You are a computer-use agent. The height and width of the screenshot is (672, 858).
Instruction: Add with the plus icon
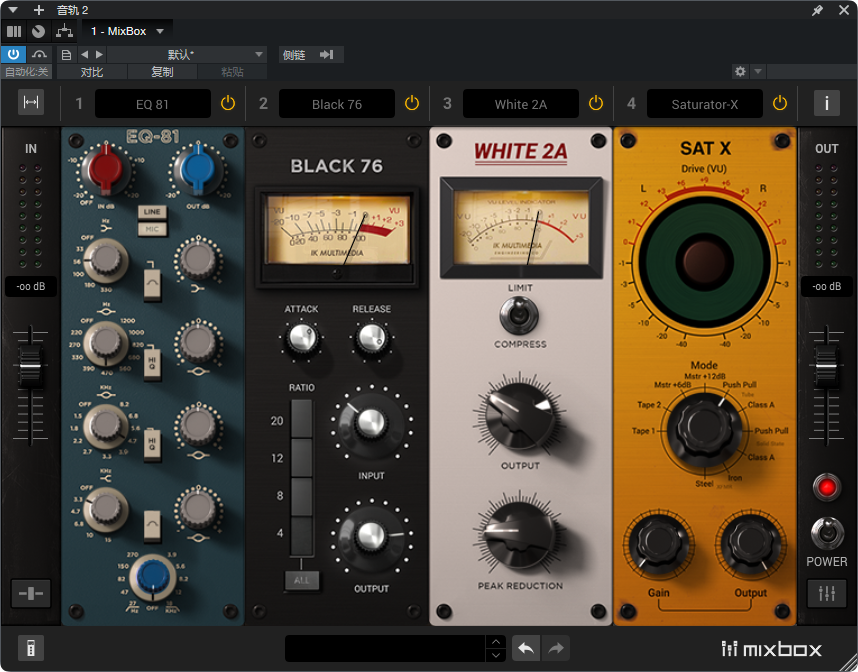coord(38,10)
